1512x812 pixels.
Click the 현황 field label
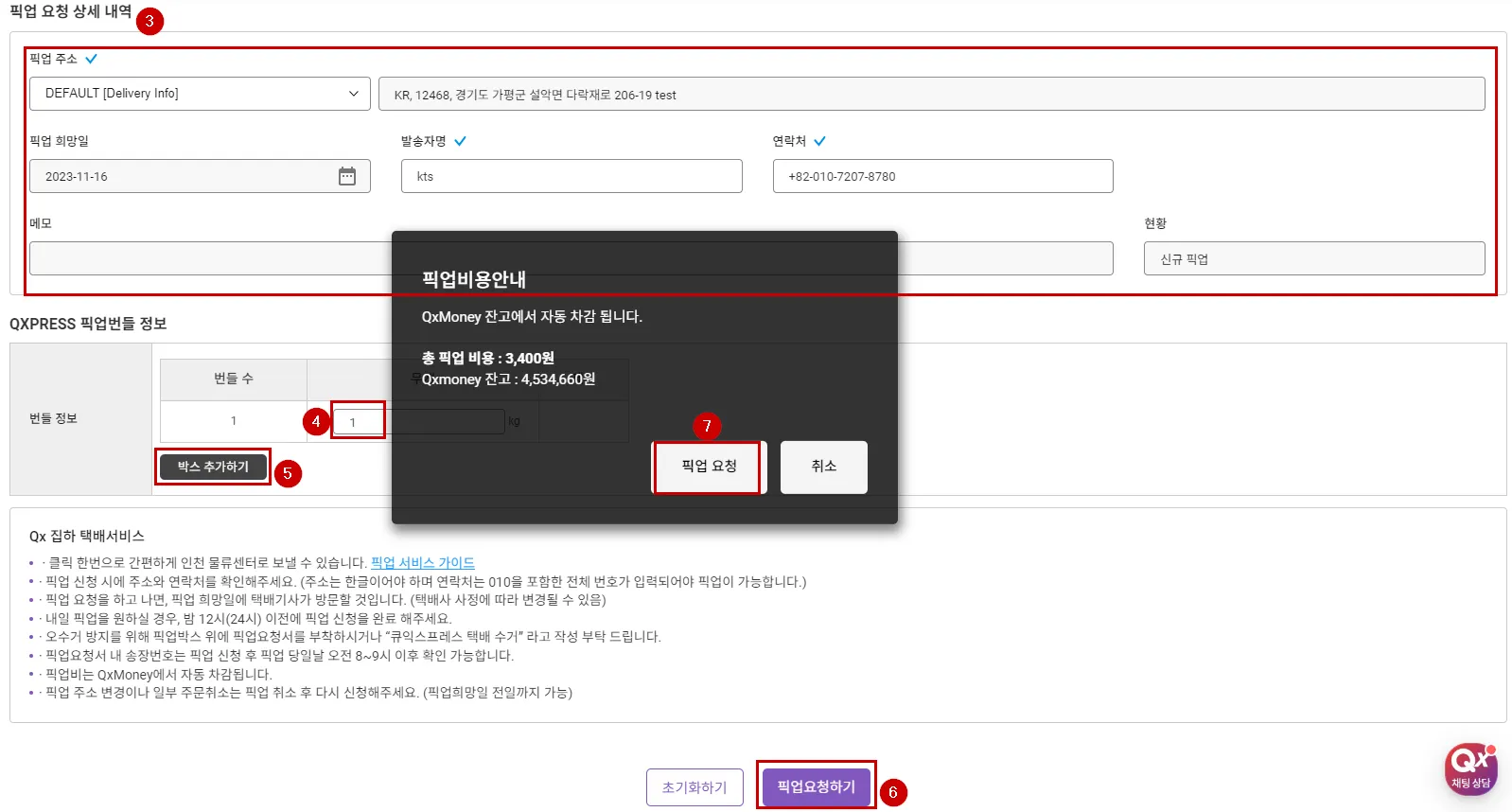click(x=1155, y=223)
